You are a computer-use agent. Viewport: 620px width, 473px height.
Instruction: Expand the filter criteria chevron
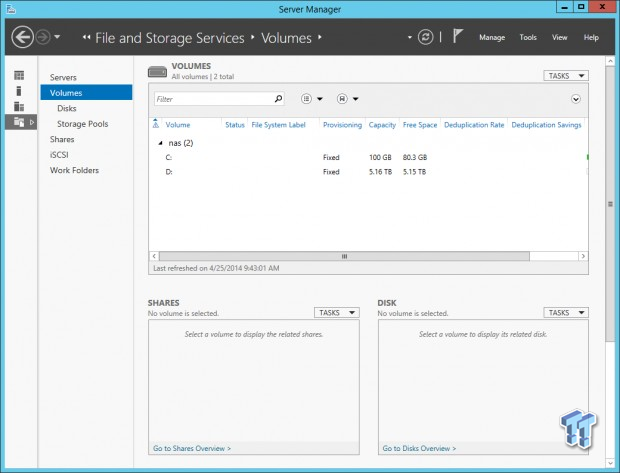click(x=576, y=99)
